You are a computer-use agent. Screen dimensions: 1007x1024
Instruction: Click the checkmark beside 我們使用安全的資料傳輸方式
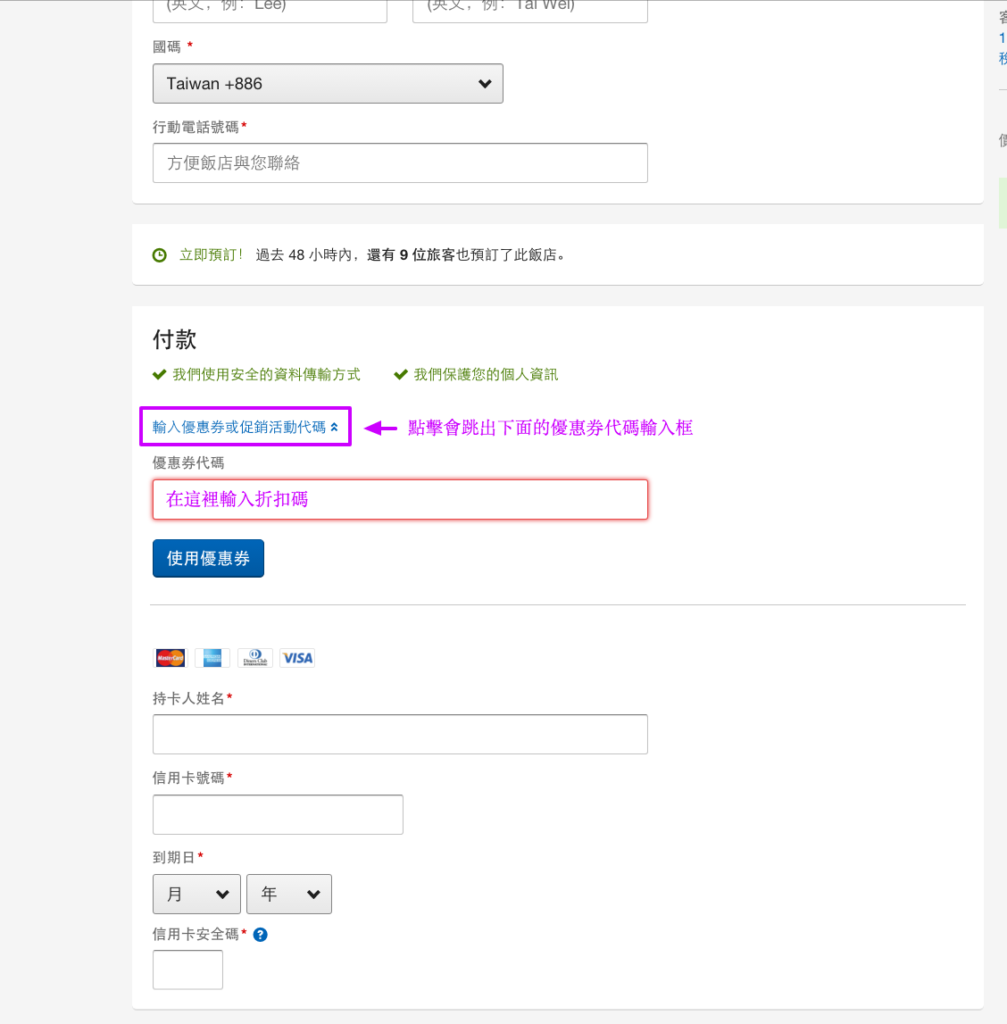coord(158,374)
